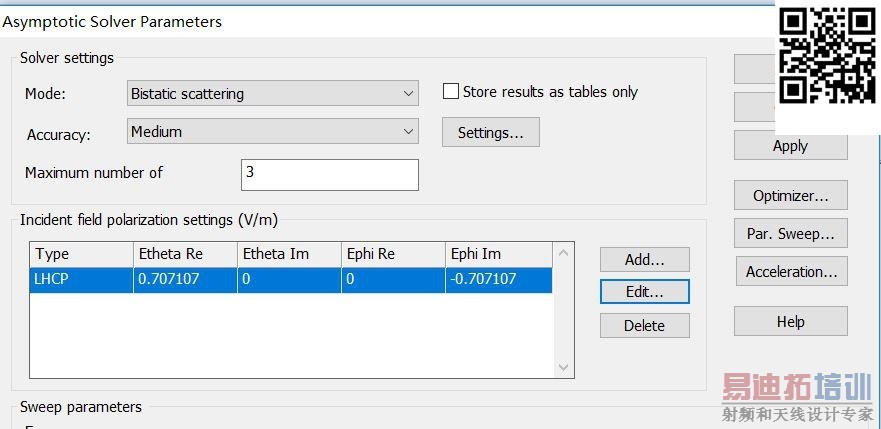Open the Optimizer... dialog
This screenshot has height=429, width=881.
[x=790, y=196]
